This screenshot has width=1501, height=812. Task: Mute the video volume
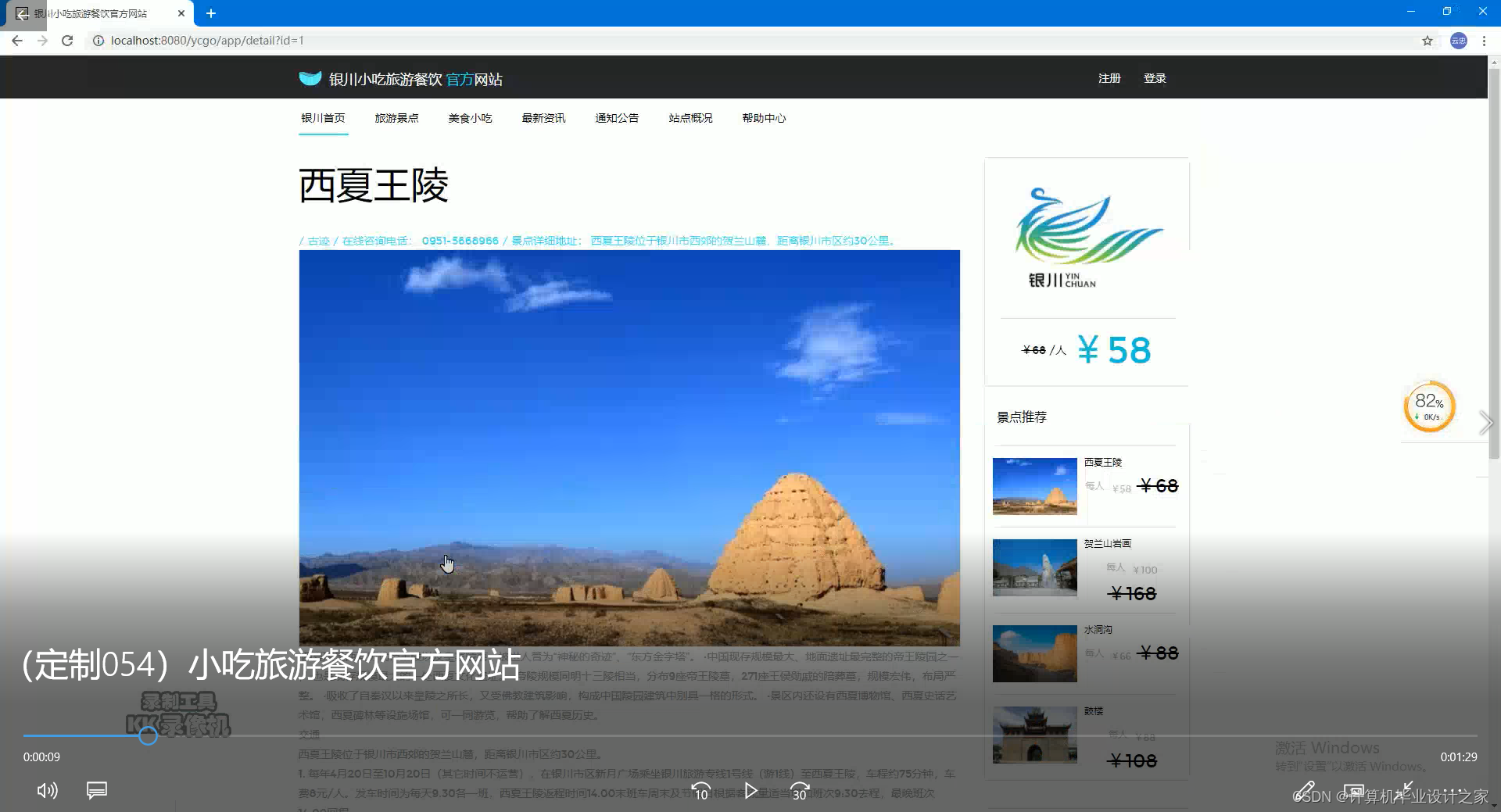tap(47, 791)
